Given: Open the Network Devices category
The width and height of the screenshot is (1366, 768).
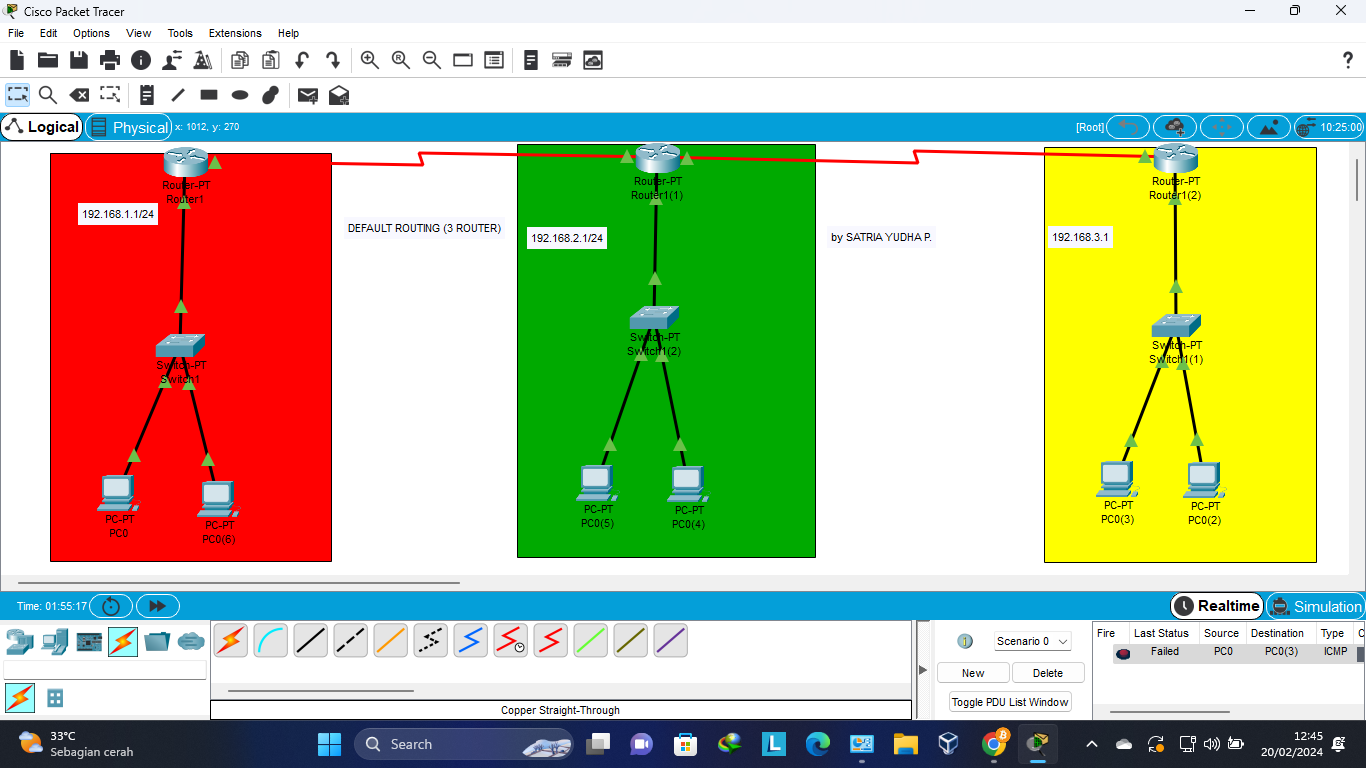Looking at the screenshot, I should [20, 641].
